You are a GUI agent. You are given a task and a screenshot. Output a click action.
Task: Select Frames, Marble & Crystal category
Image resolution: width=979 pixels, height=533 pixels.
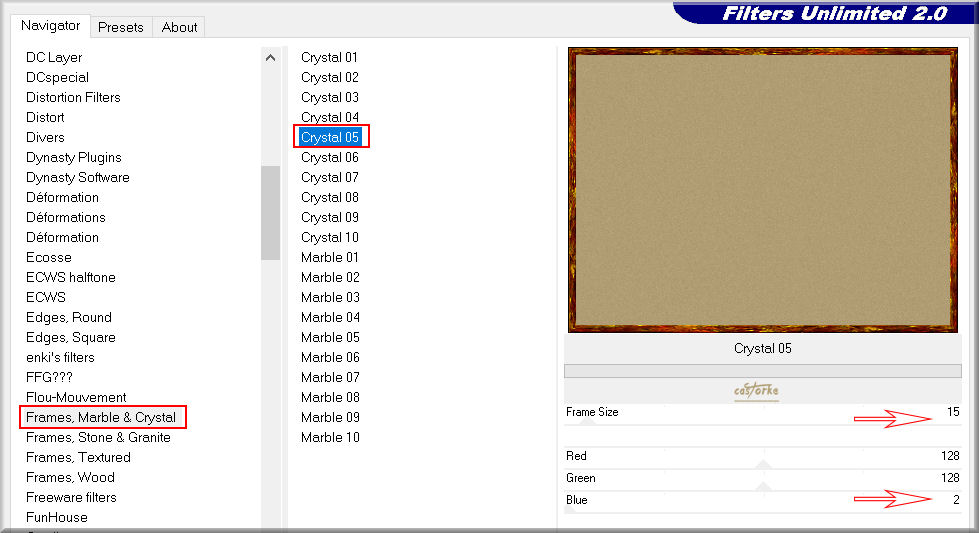101,417
